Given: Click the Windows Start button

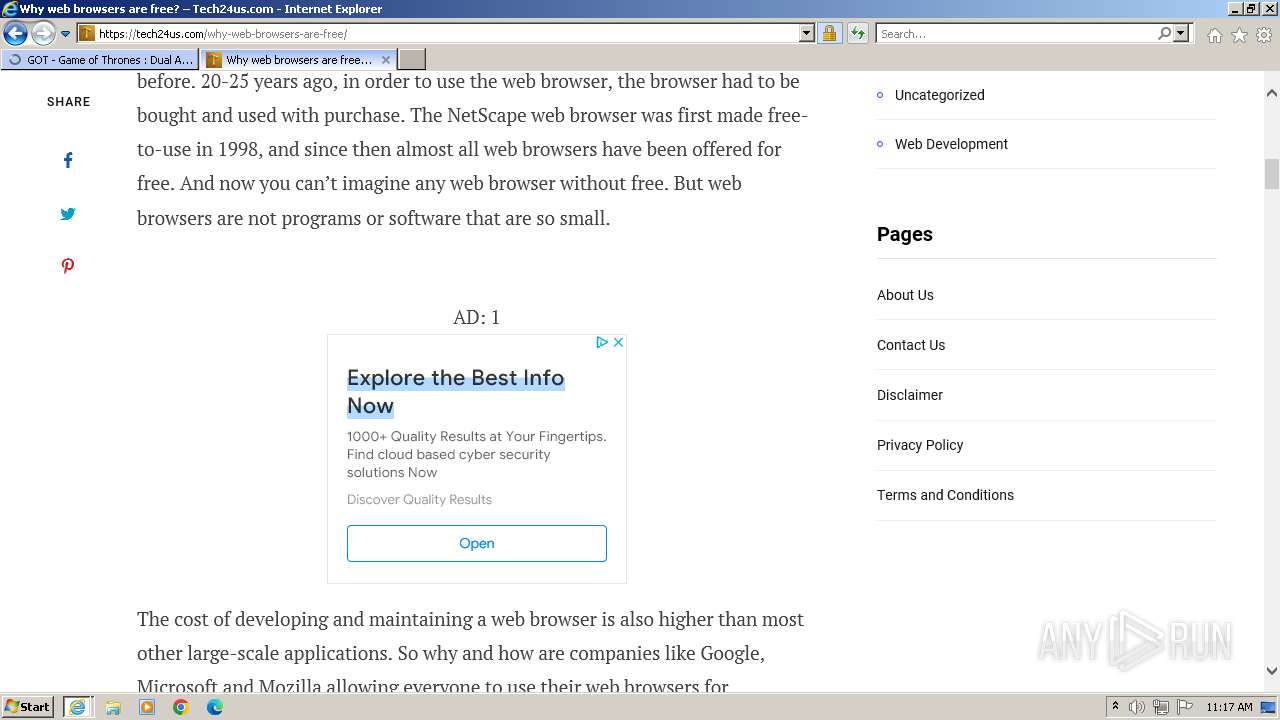Looking at the screenshot, I should coord(27,706).
